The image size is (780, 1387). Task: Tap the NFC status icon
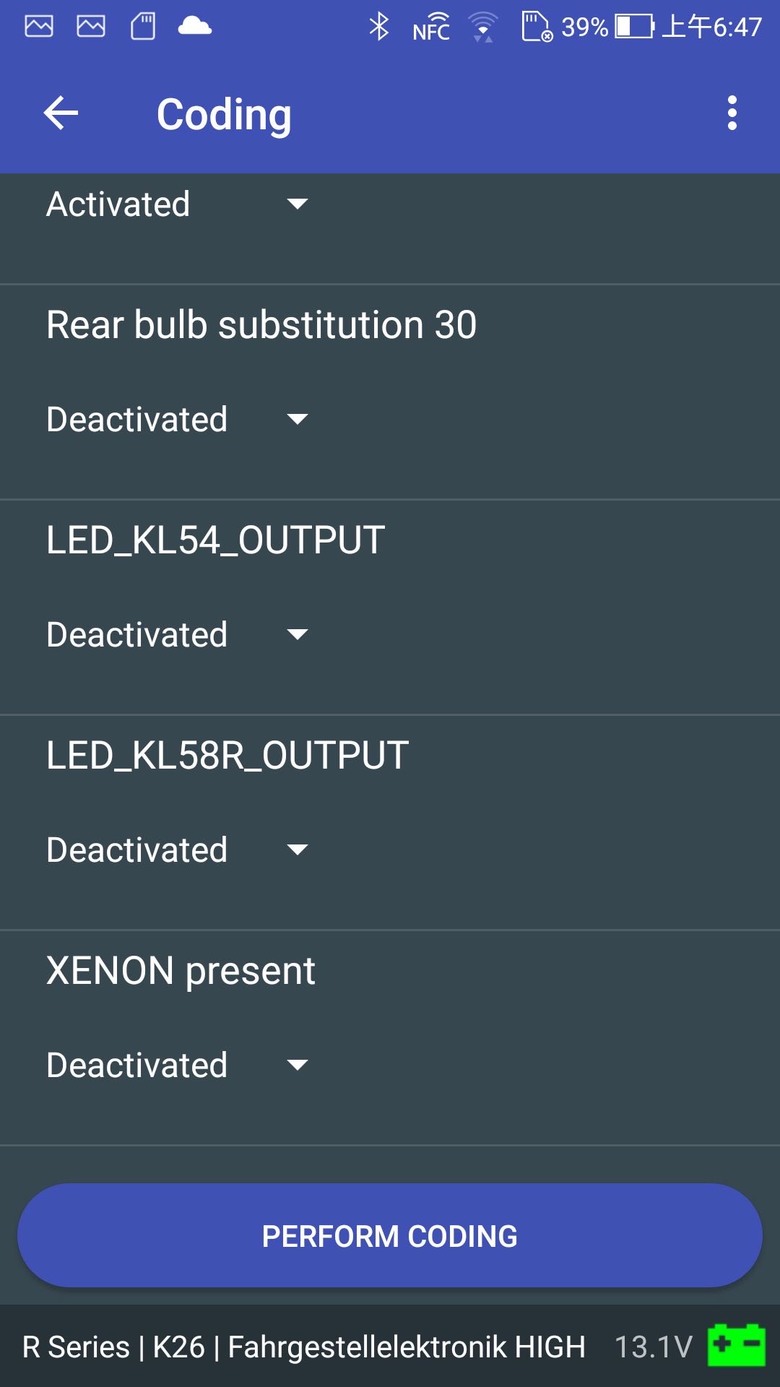(431, 30)
